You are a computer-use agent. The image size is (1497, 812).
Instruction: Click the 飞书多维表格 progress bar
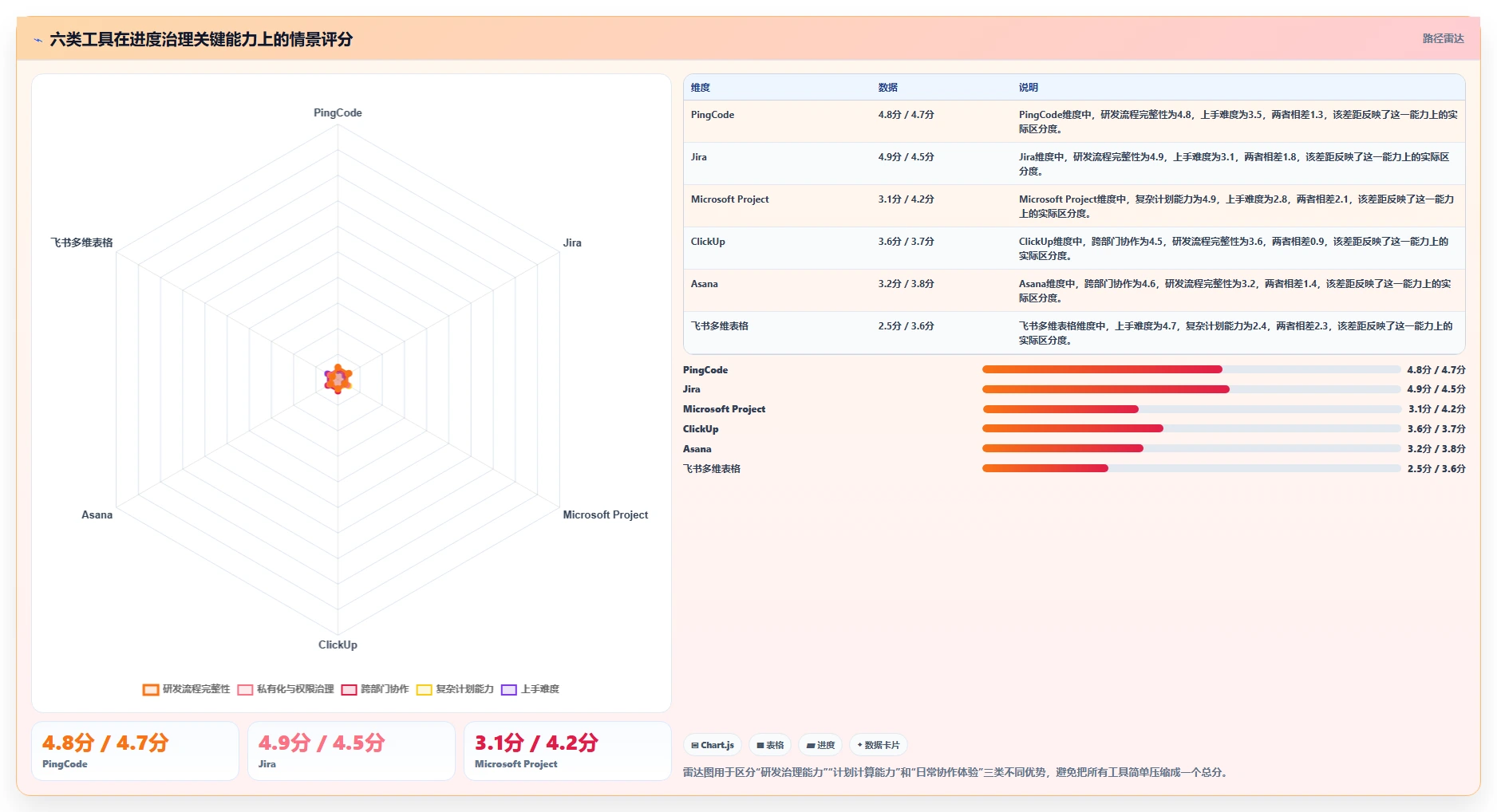click(x=1191, y=468)
